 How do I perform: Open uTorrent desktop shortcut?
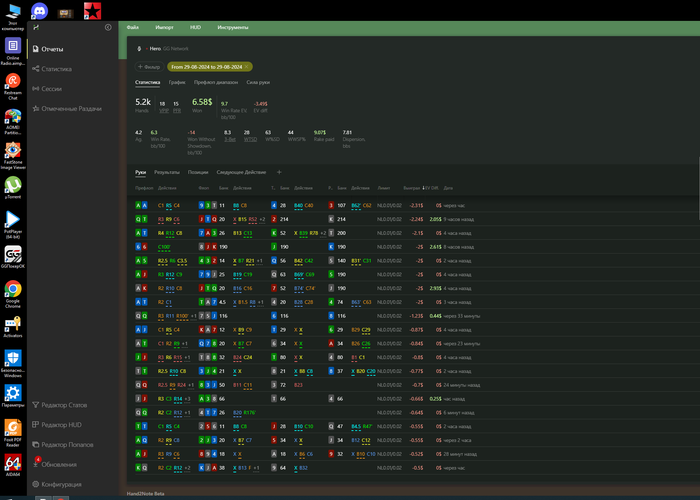pos(13,188)
